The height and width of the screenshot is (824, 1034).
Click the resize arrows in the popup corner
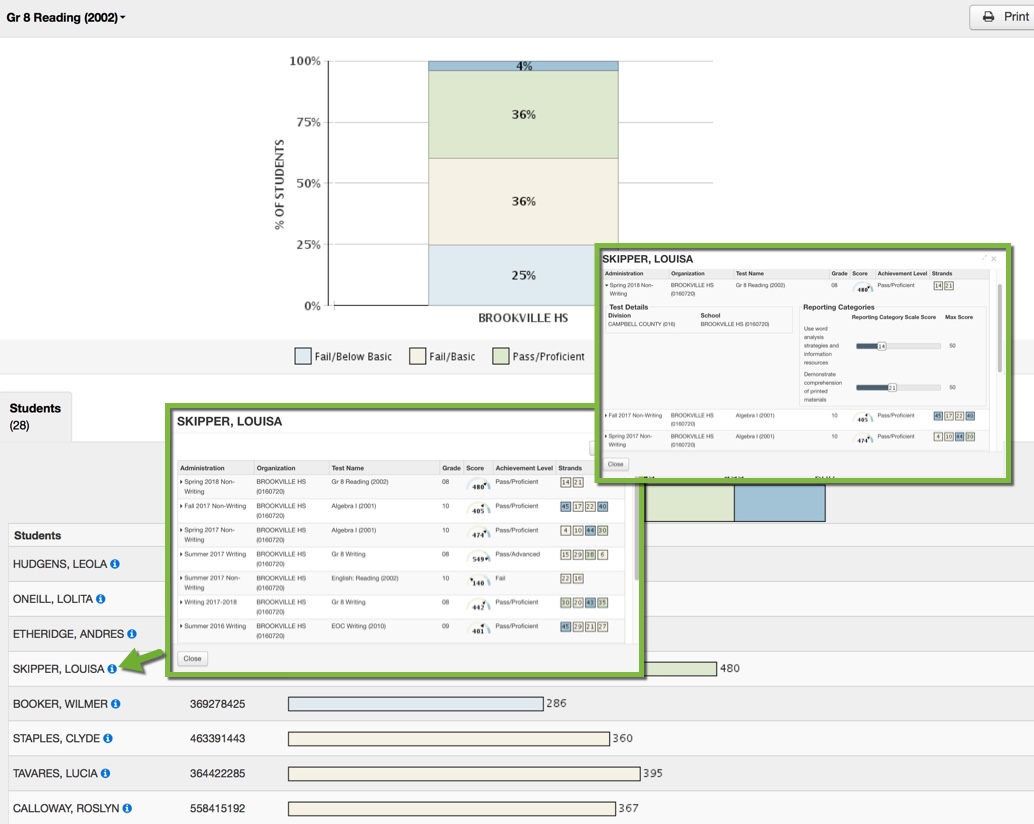(985, 258)
